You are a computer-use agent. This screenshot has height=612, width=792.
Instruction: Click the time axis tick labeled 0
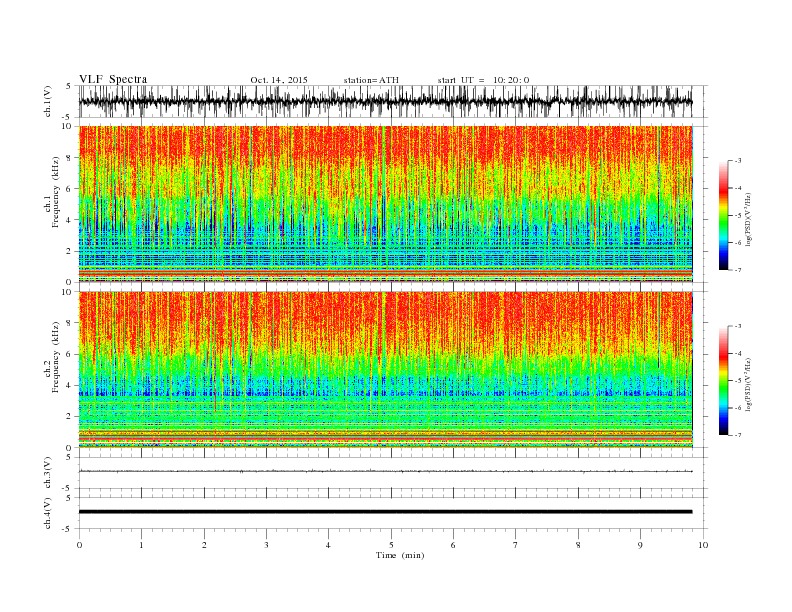(x=79, y=545)
